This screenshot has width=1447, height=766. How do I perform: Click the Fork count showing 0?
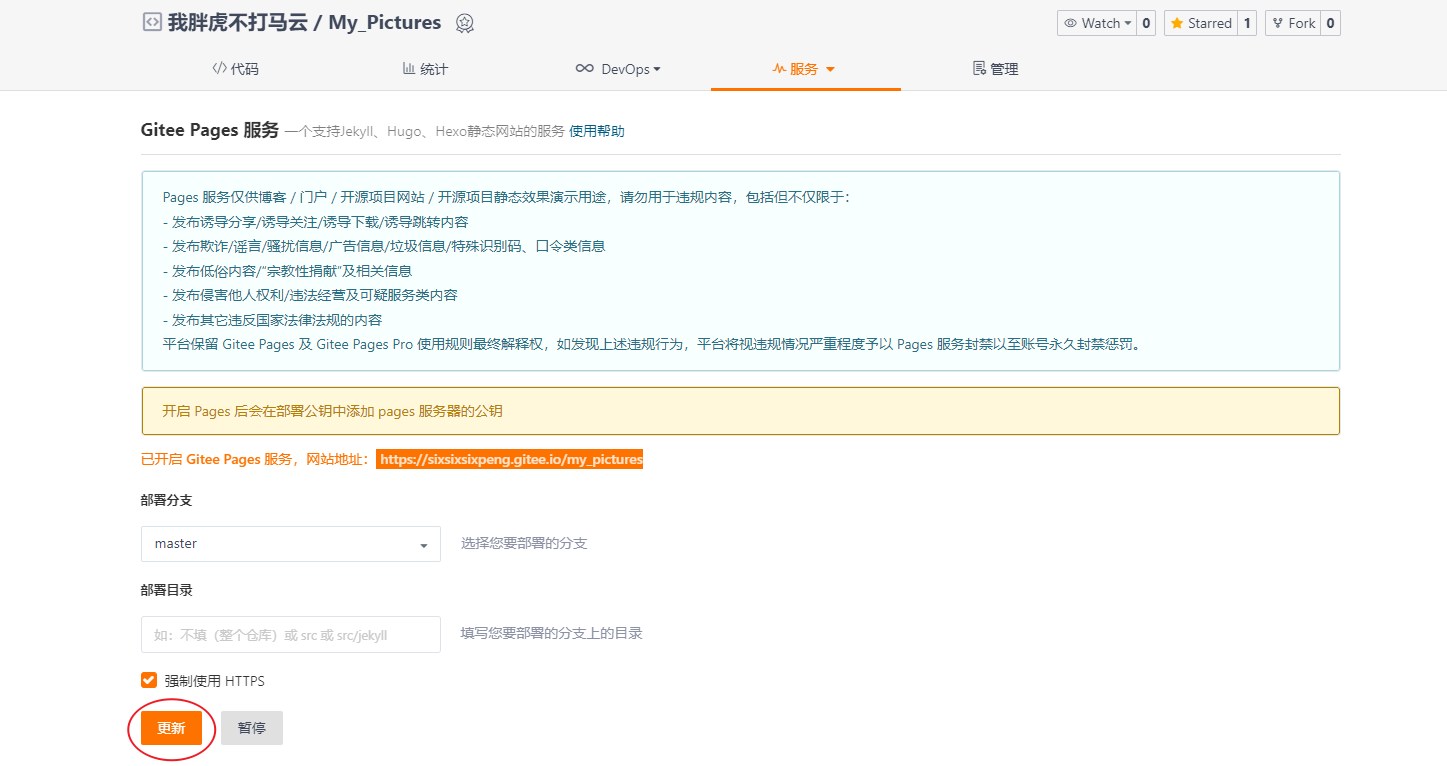[x=1331, y=23]
